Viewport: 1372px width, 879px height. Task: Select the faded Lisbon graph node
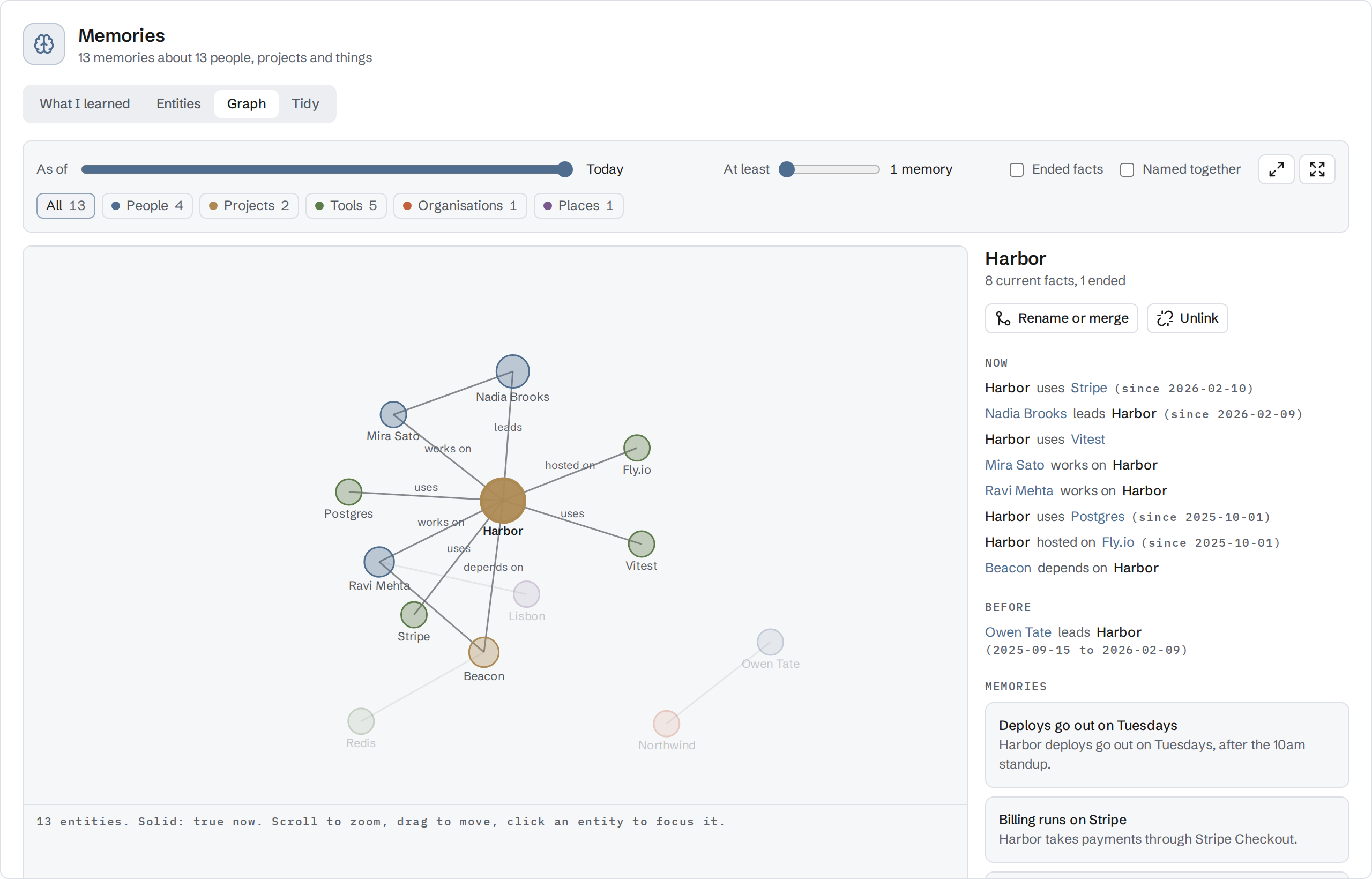pyautogui.click(x=527, y=594)
